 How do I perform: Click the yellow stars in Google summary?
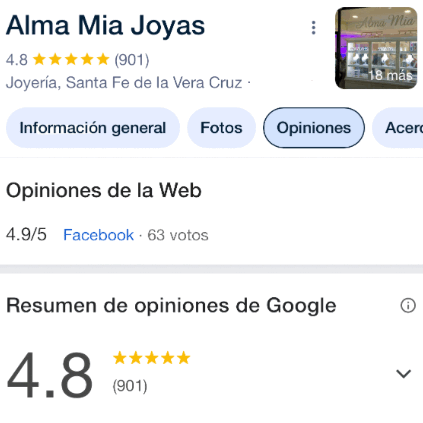[x=151, y=358]
